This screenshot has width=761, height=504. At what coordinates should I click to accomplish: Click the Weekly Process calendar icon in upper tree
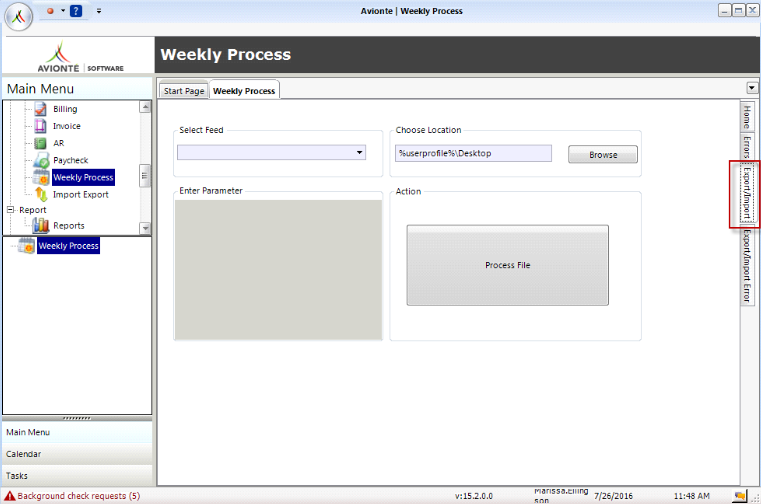point(41,177)
